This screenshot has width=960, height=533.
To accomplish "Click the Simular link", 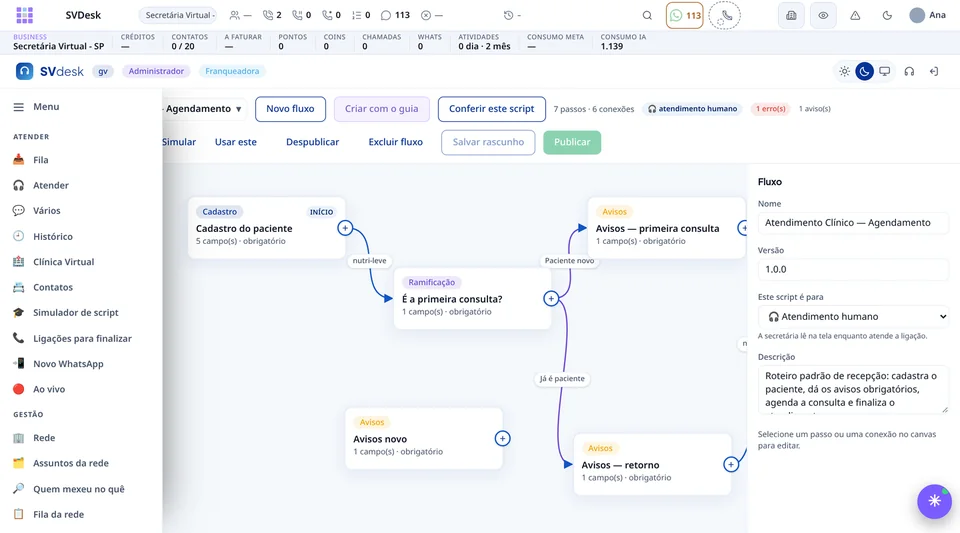I will point(179,142).
